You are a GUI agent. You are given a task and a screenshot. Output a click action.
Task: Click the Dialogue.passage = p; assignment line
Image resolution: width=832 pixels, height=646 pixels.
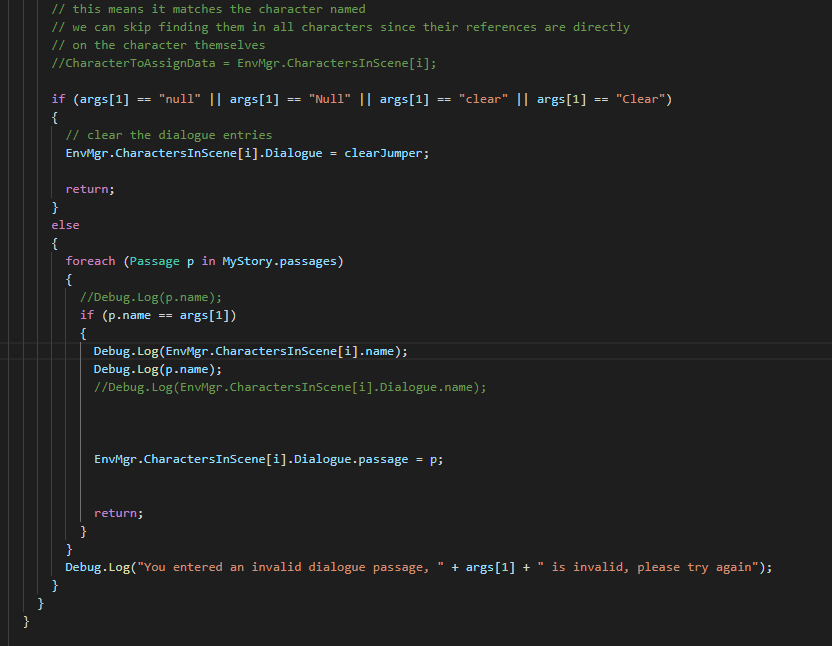268,459
